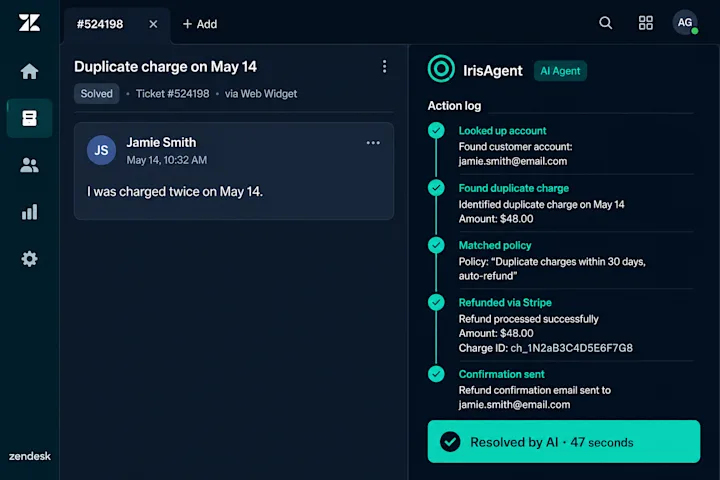Viewport: 720px width, 480px height.
Task: Open the Customers icon in sidebar
Action: click(x=29, y=165)
